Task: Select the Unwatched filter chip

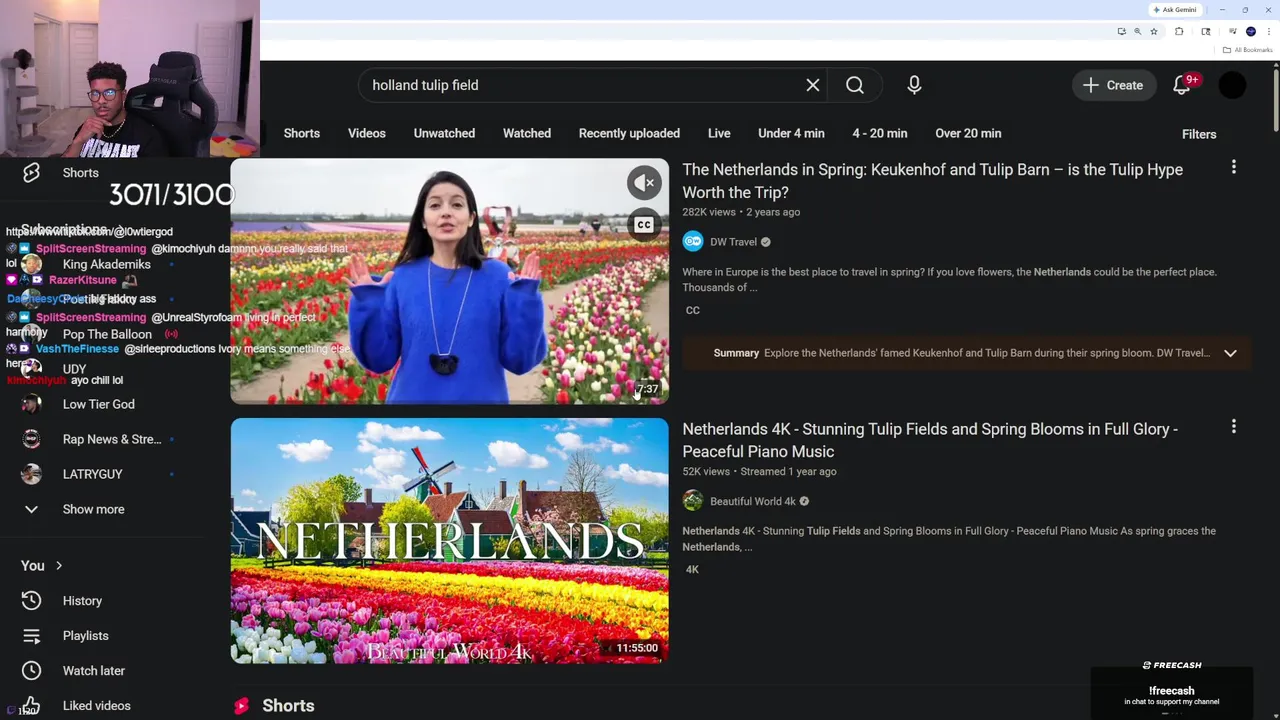Action: pos(444,133)
